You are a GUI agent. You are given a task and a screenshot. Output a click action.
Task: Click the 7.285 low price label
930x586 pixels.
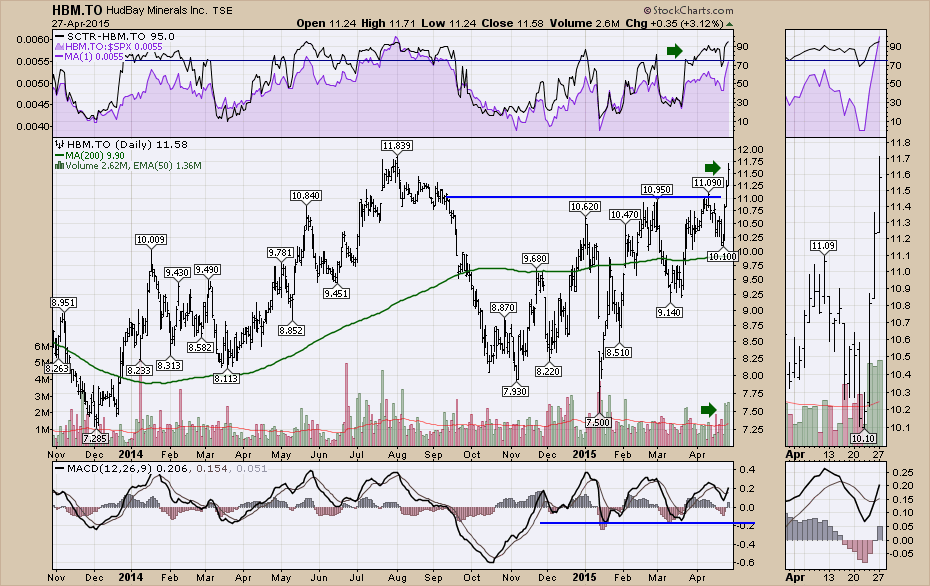[95, 438]
